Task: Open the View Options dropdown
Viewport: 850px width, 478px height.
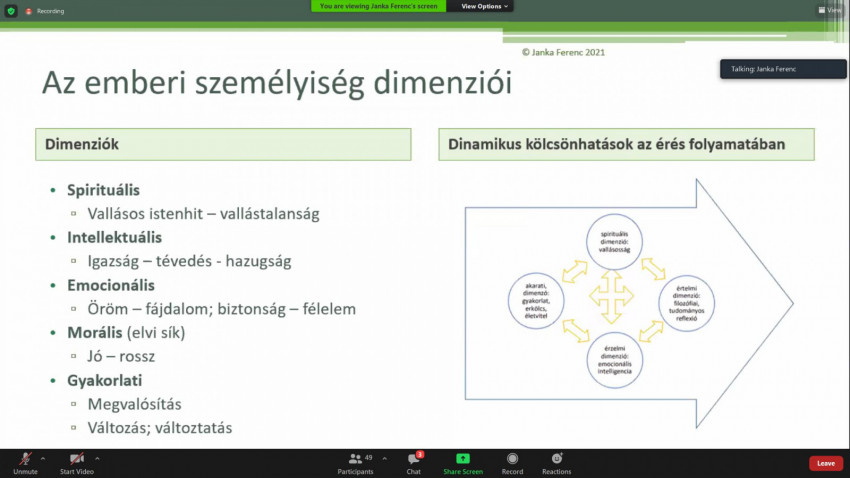Action: coord(485,6)
